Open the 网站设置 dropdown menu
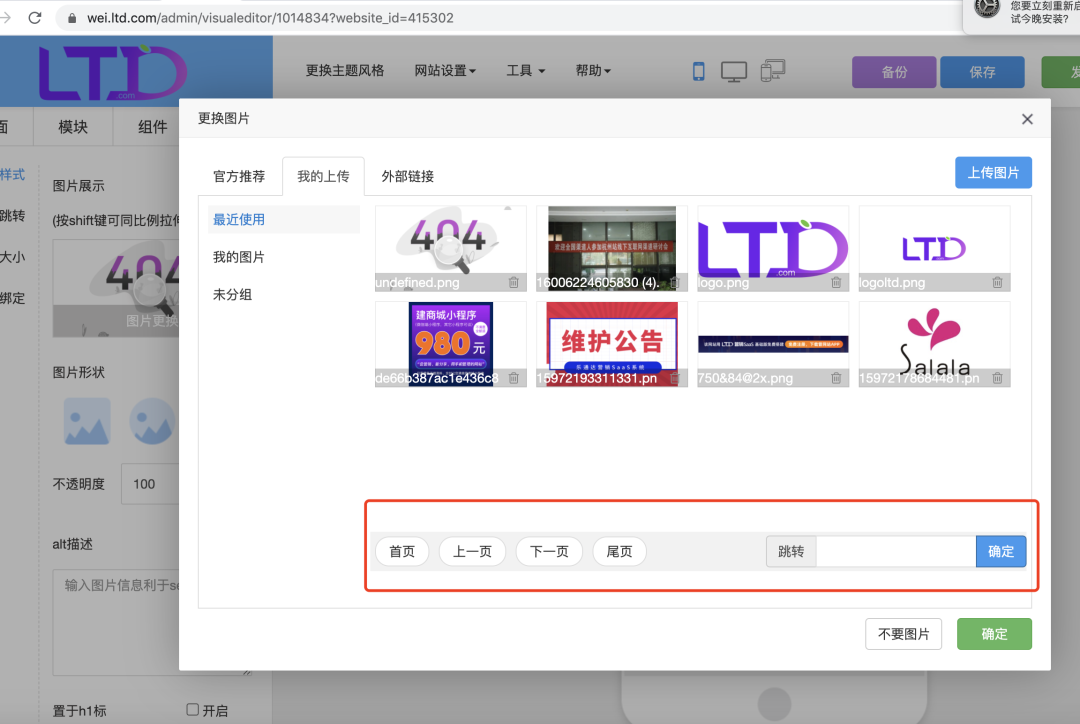Screen dimensions: 1080x724 [445, 70]
